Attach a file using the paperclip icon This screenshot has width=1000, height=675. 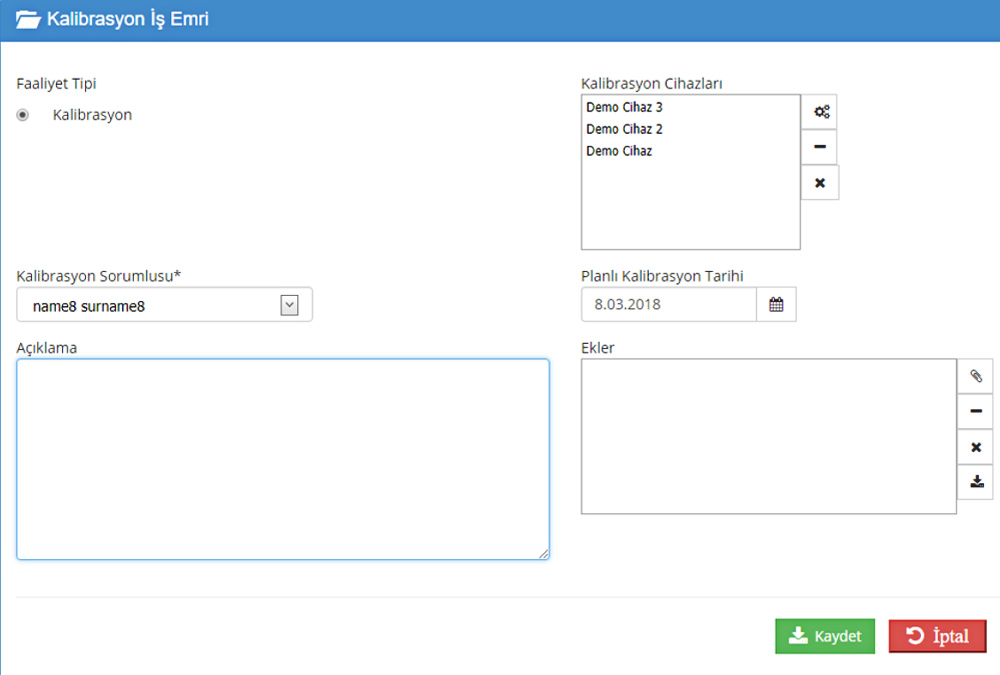coord(975,377)
